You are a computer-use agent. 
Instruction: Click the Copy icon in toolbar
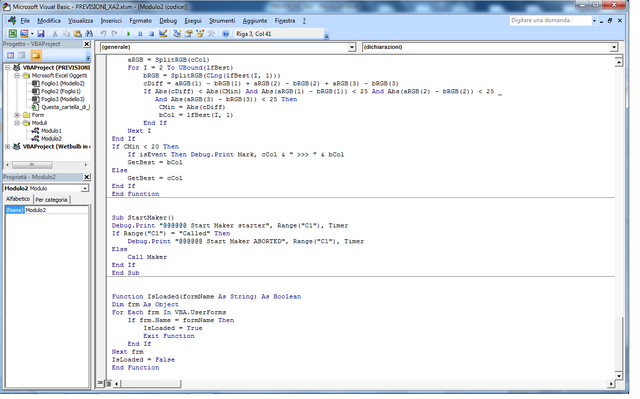66,34
